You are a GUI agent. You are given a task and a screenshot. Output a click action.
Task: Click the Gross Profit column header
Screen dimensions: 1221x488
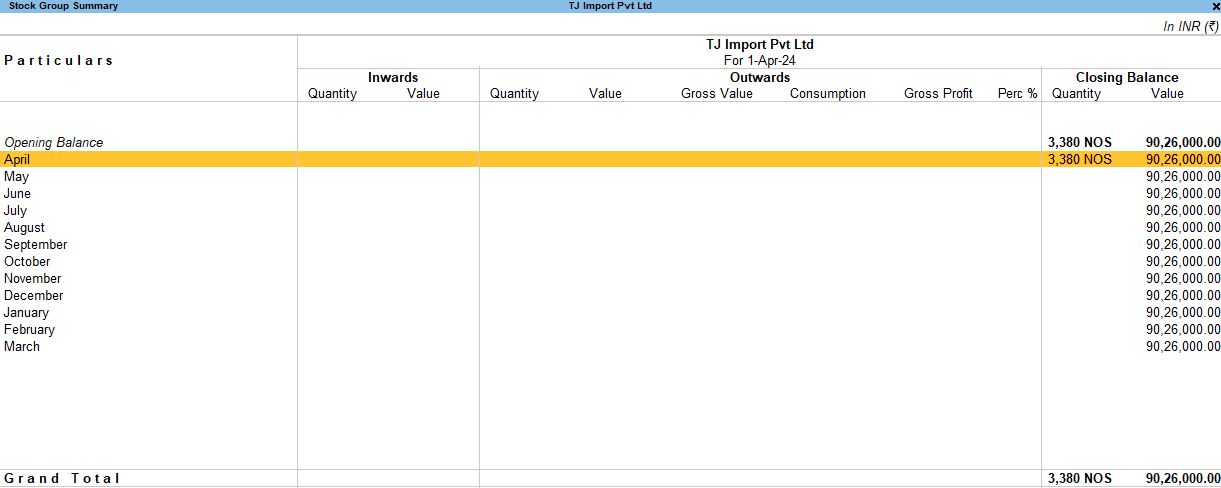[938, 93]
